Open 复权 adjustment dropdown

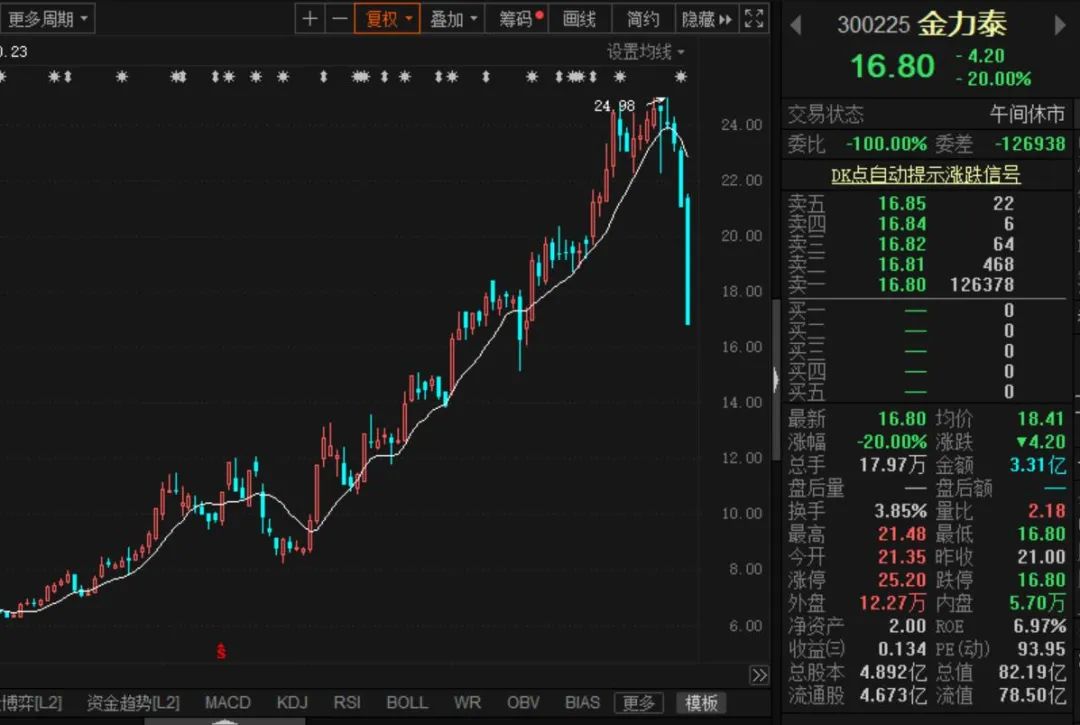(x=387, y=19)
